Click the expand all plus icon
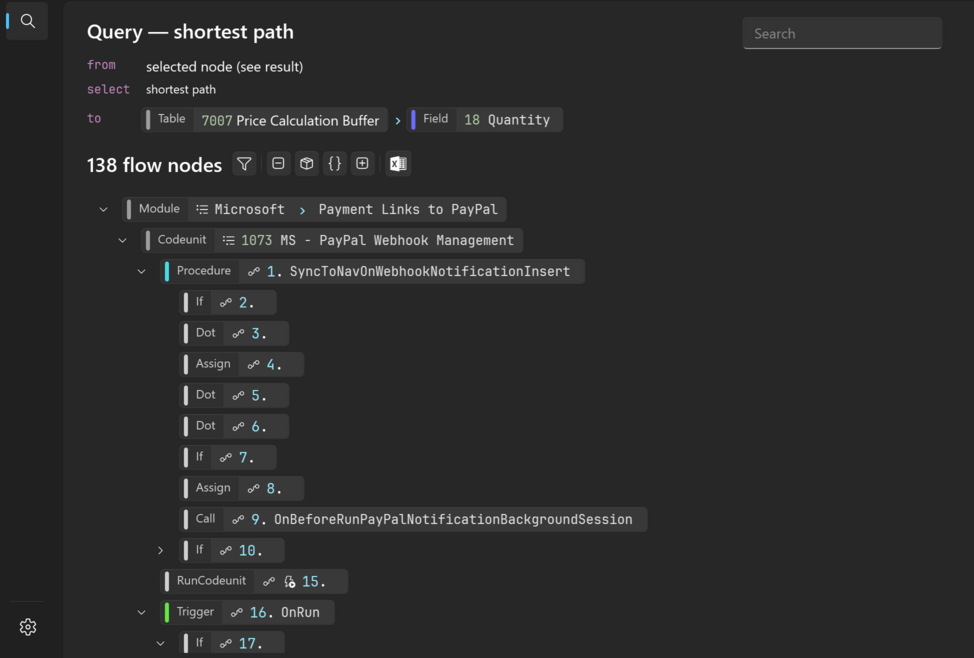This screenshot has width=974, height=658. click(x=362, y=164)
